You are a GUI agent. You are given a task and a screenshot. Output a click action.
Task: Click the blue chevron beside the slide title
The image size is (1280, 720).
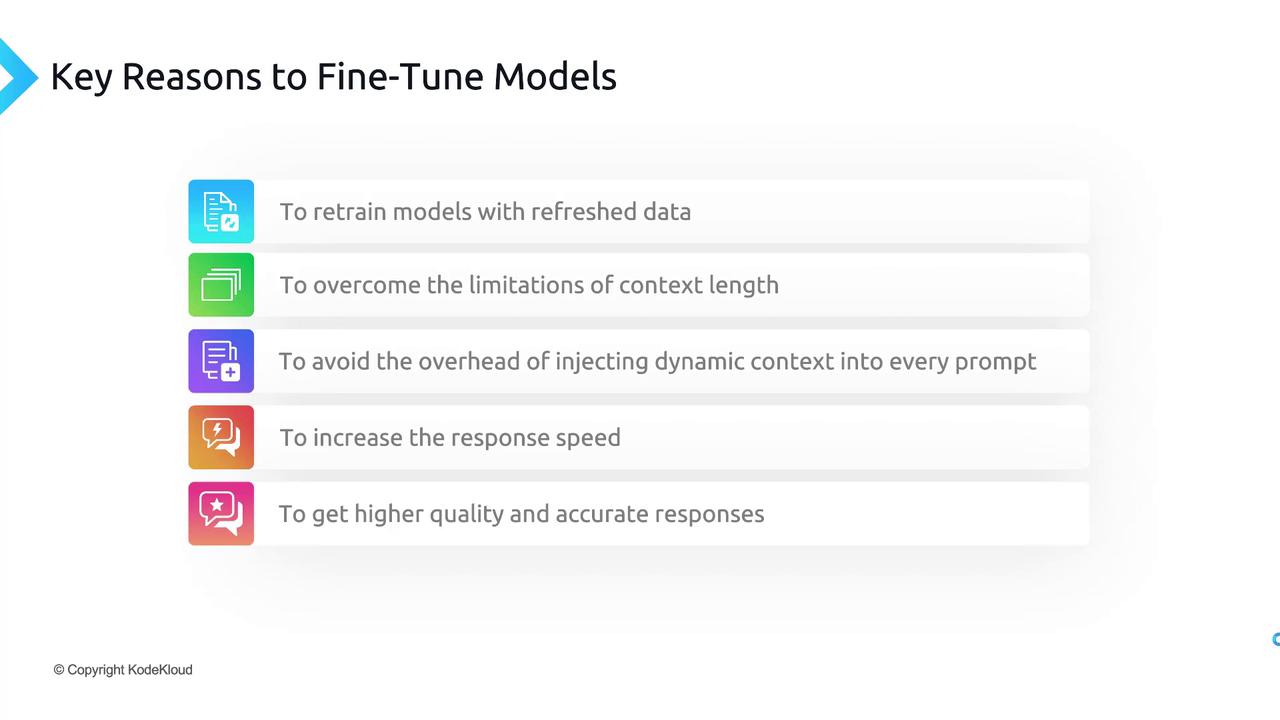point(15,76)
